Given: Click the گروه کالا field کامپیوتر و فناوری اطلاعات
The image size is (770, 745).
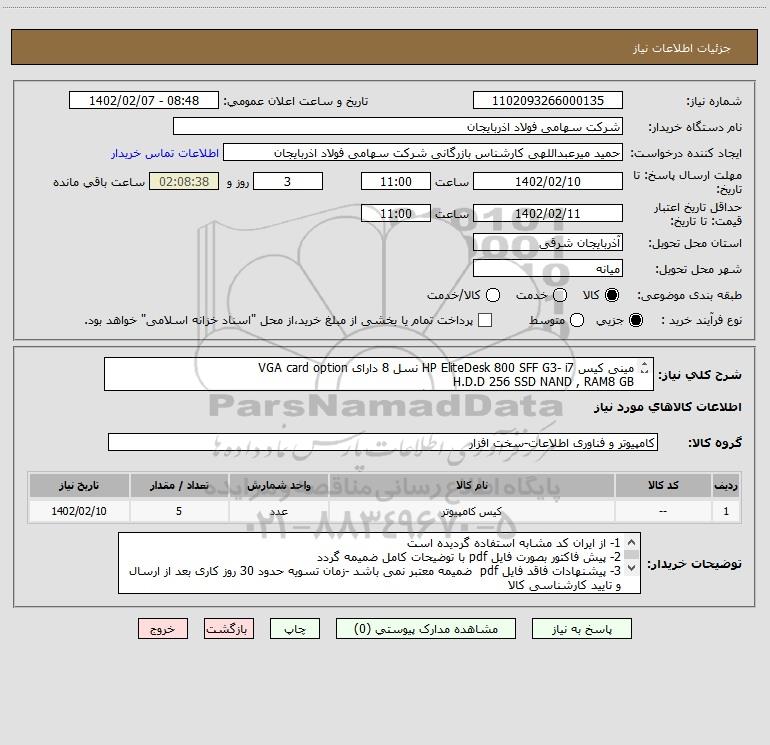Looking at the screenshot, I should (x=383, y=442).
